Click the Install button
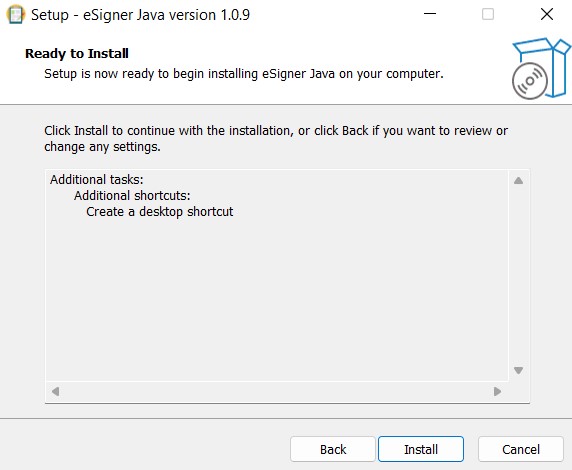Screen dimensions: 572x470 click(x=421, y=449)
